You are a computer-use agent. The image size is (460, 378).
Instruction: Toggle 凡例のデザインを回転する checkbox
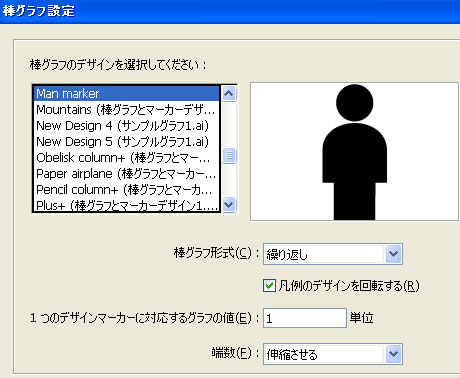(269, 286)
